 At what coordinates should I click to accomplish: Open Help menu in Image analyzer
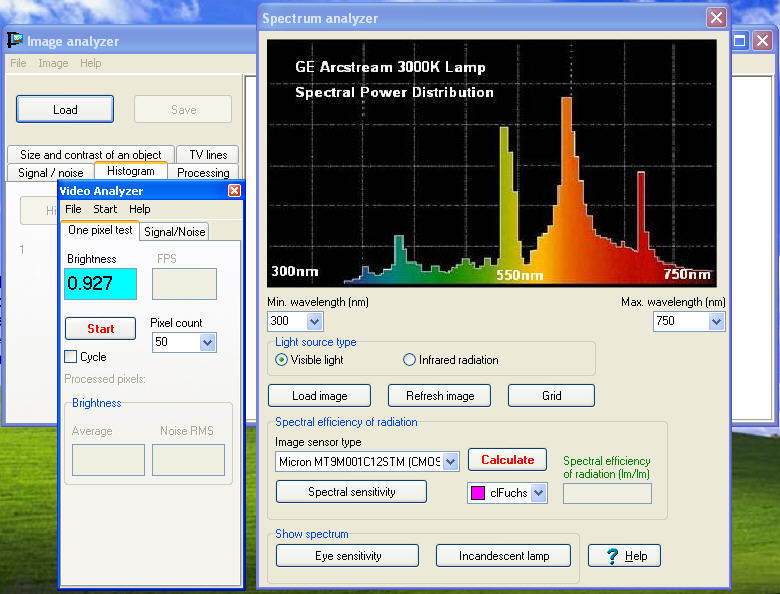coord(91,63)
